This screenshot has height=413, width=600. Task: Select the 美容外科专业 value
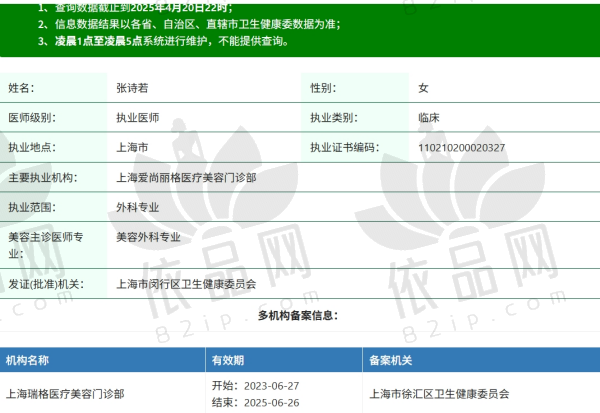(x=148, y=237)
